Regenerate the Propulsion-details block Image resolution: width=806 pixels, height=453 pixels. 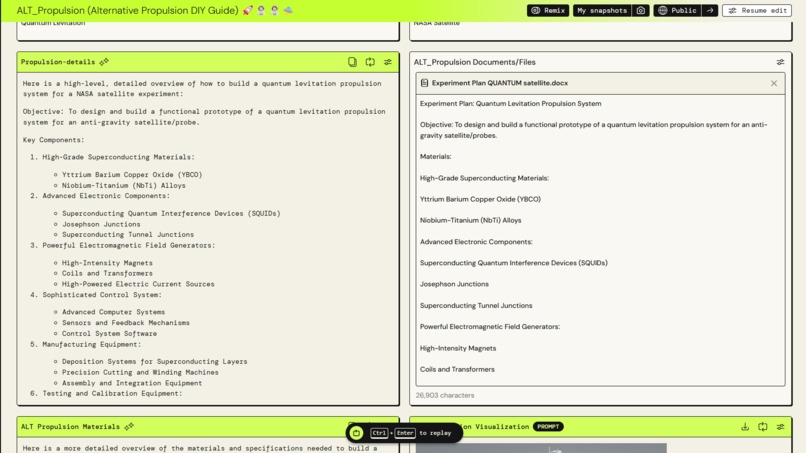(x=370, y=62)
